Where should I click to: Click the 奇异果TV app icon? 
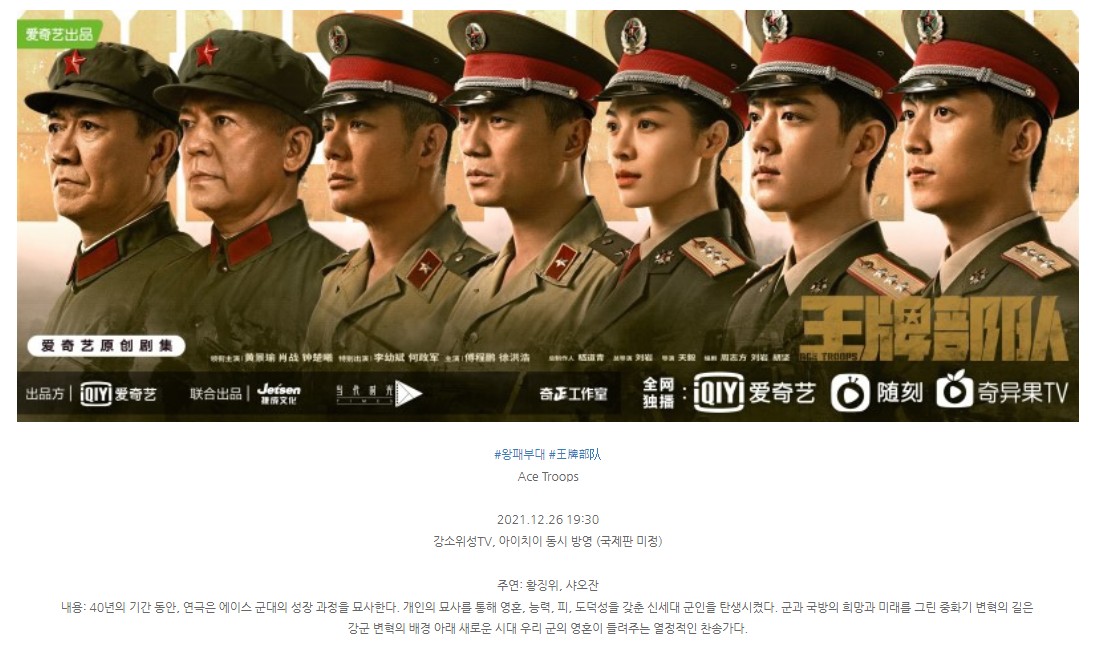click(955, 391)
